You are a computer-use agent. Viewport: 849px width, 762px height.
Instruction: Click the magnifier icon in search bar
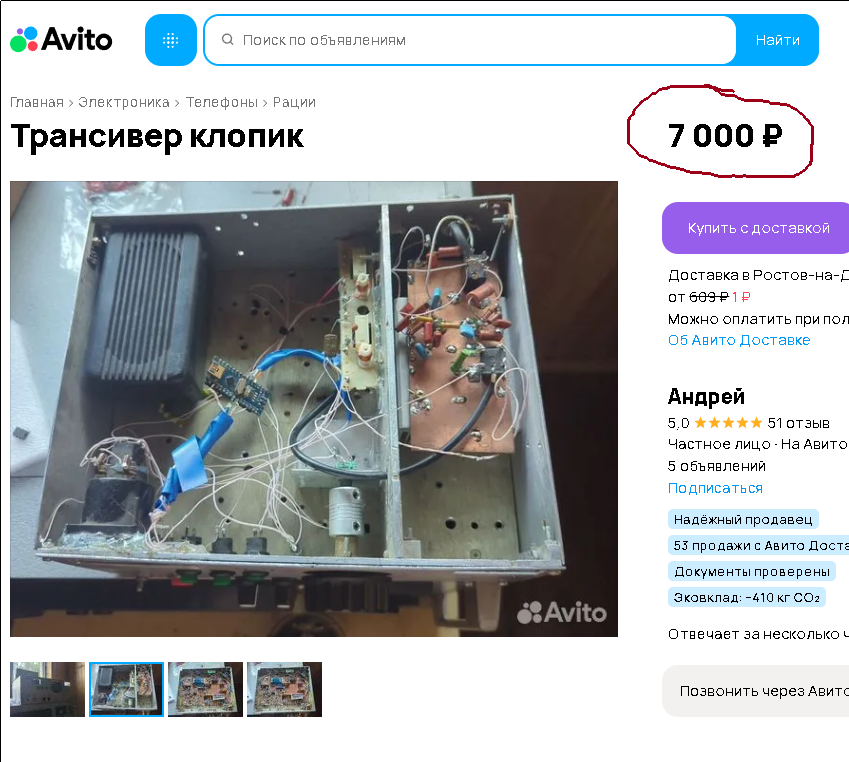pos(227,40)
